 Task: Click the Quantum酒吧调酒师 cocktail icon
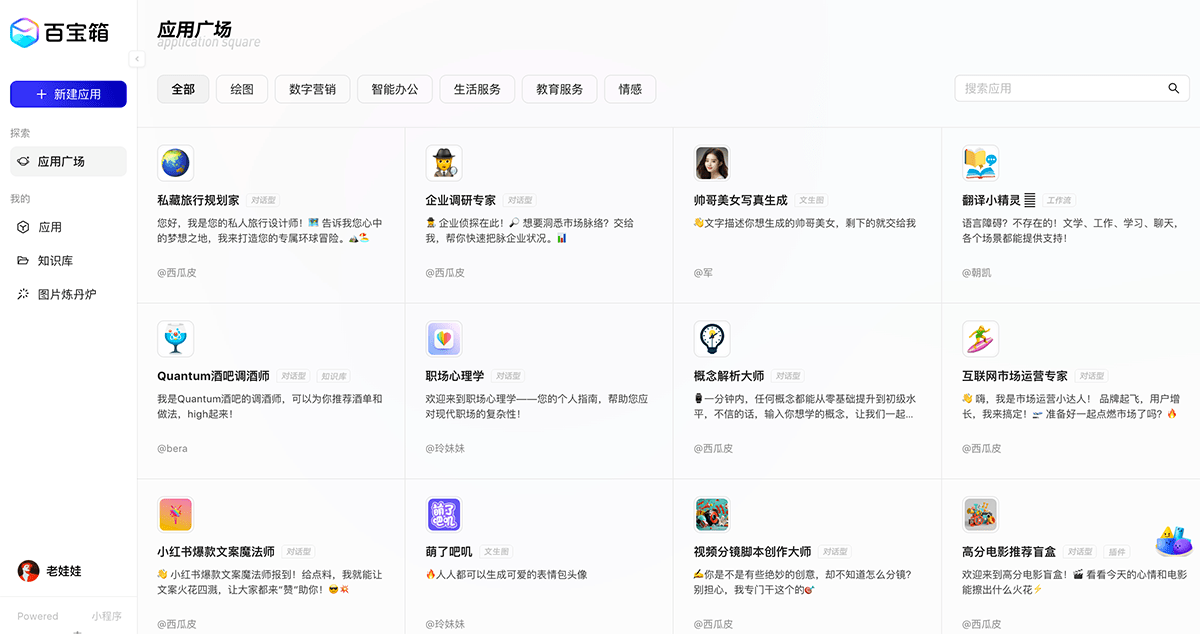tap(175, 338)
